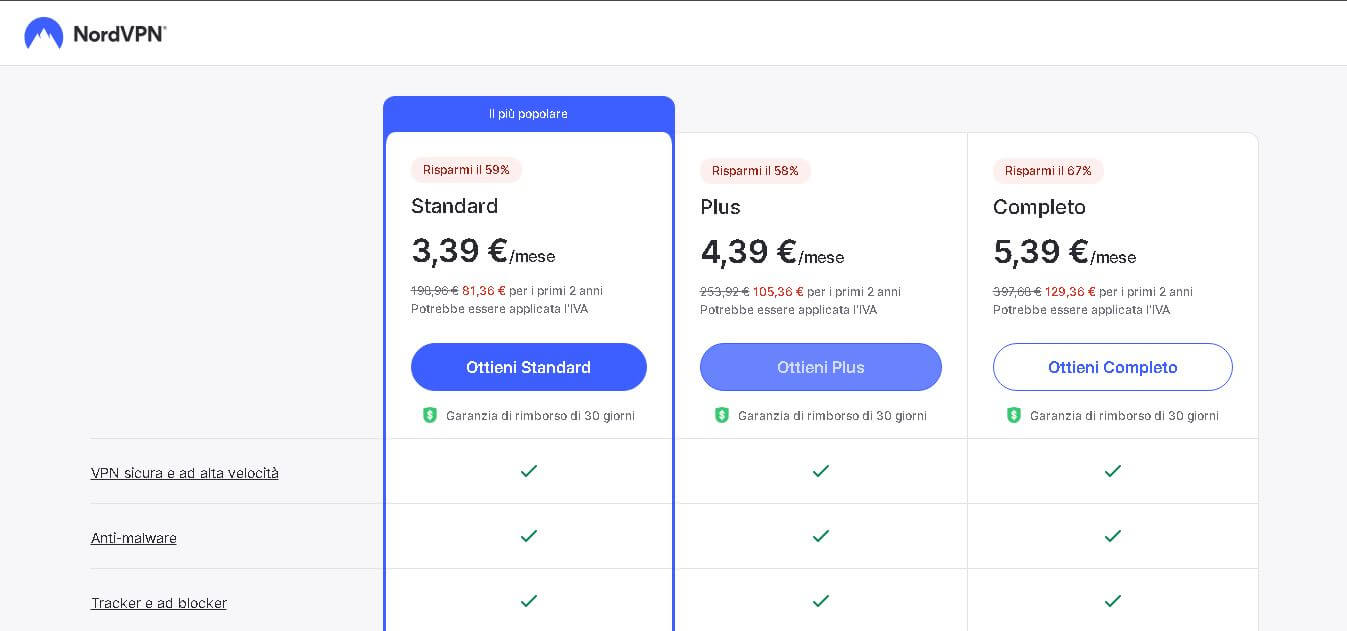Screen dimensions: 1347x631
Task: Click the guarantee shield icon in the Completo column
Action: pos(1014,415)
